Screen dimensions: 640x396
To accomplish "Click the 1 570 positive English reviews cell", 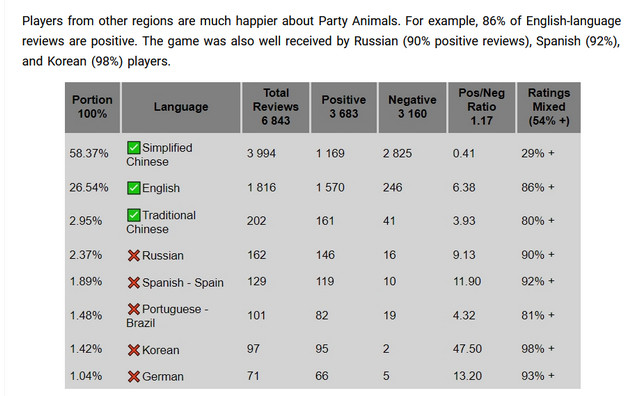I will click(x=330, y=187).
